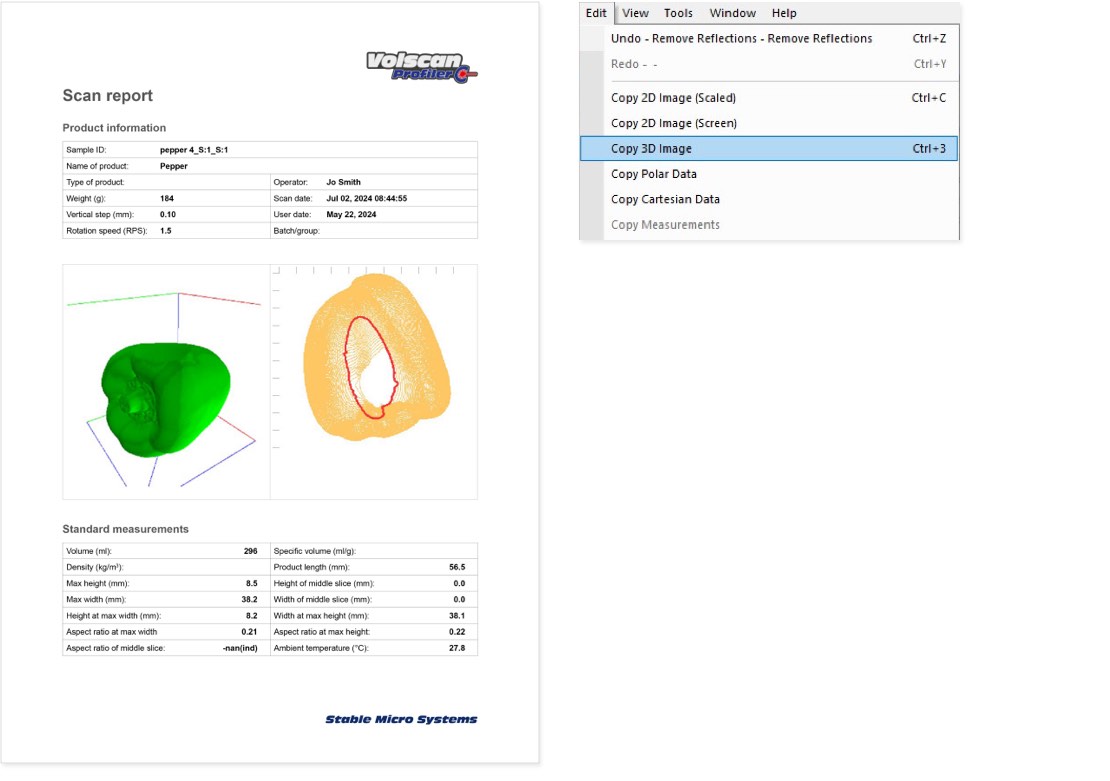Choose Copy 2D Image (Screen)
Image resolution: width=1110 pixels, height=781 pixels.
tap(673, 123)
